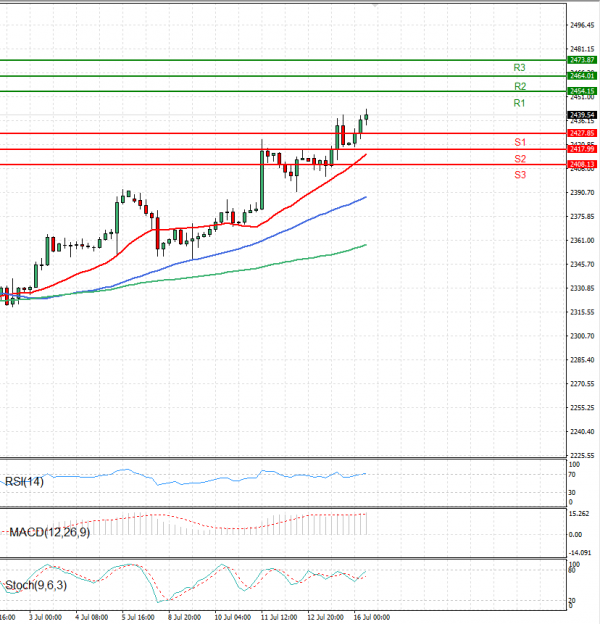Click the MACD 15.262 scale value

click(579, 514)
